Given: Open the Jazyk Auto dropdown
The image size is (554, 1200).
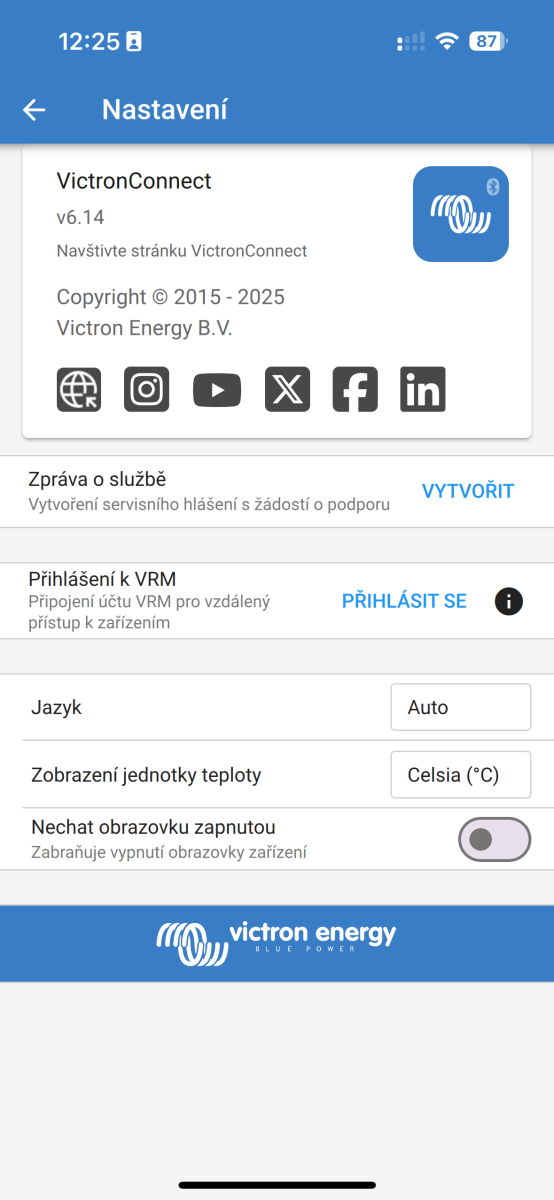Looking at the screenshot, I should point(461,708).
